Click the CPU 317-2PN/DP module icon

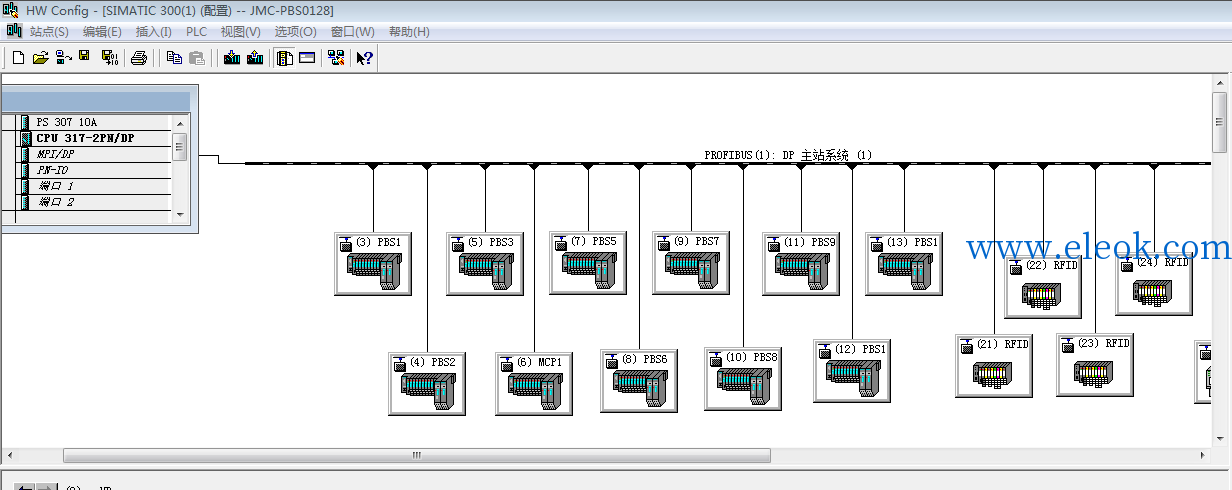[26, 138]
